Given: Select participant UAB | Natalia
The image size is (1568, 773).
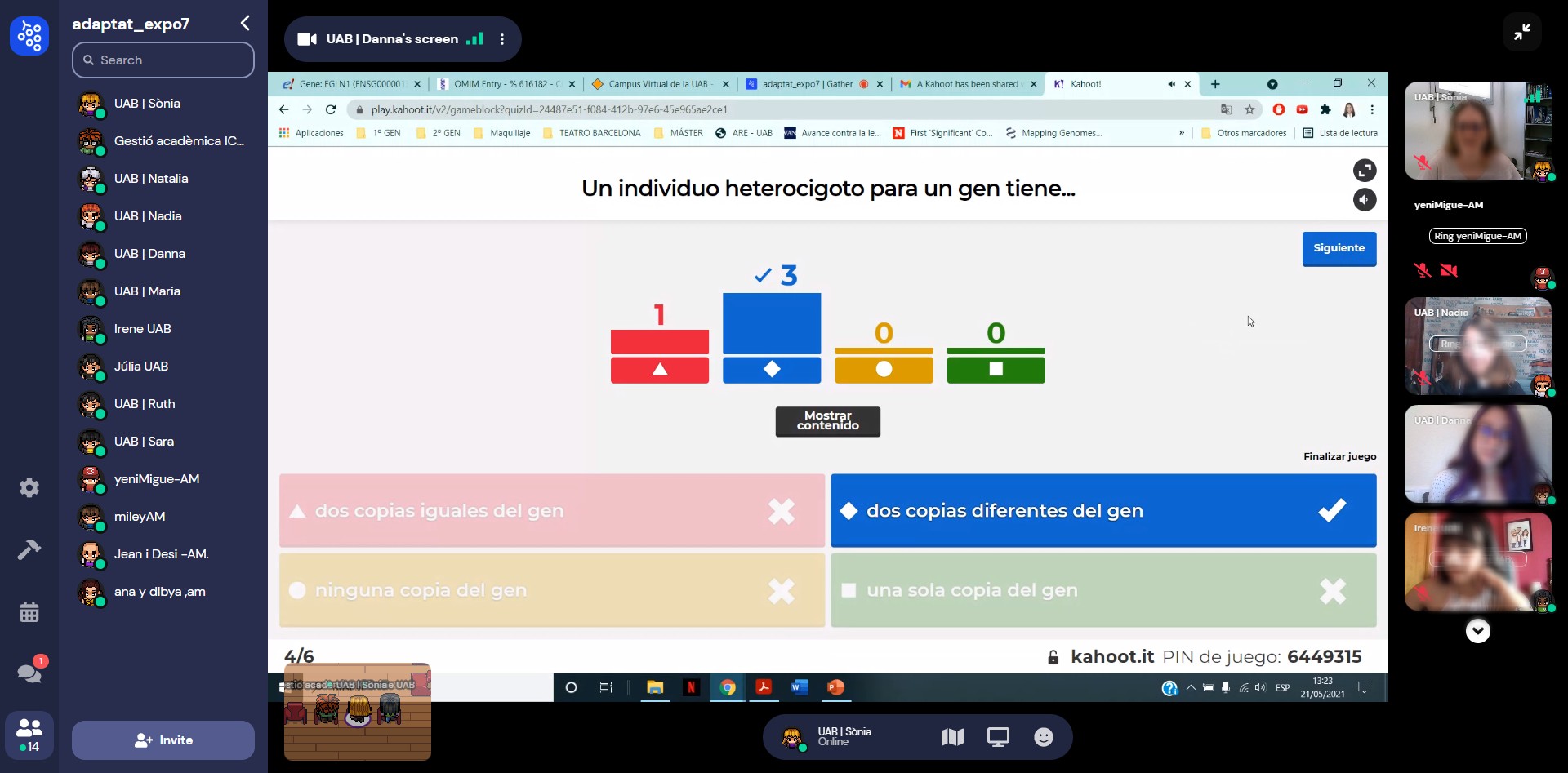Looking at the screenshot, I should click(x=163, y=179).
